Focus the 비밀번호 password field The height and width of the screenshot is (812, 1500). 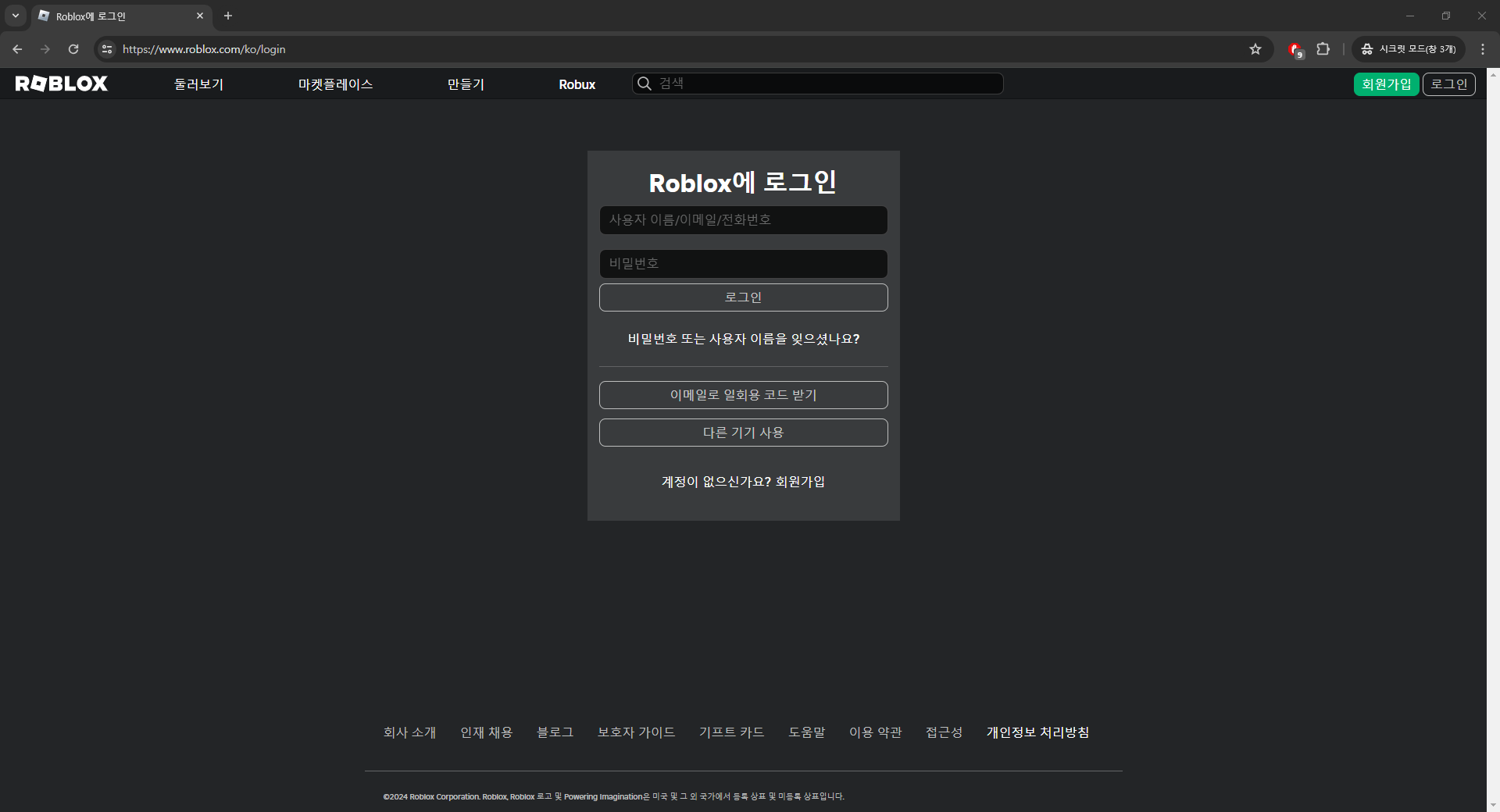[x=744, y=264]
